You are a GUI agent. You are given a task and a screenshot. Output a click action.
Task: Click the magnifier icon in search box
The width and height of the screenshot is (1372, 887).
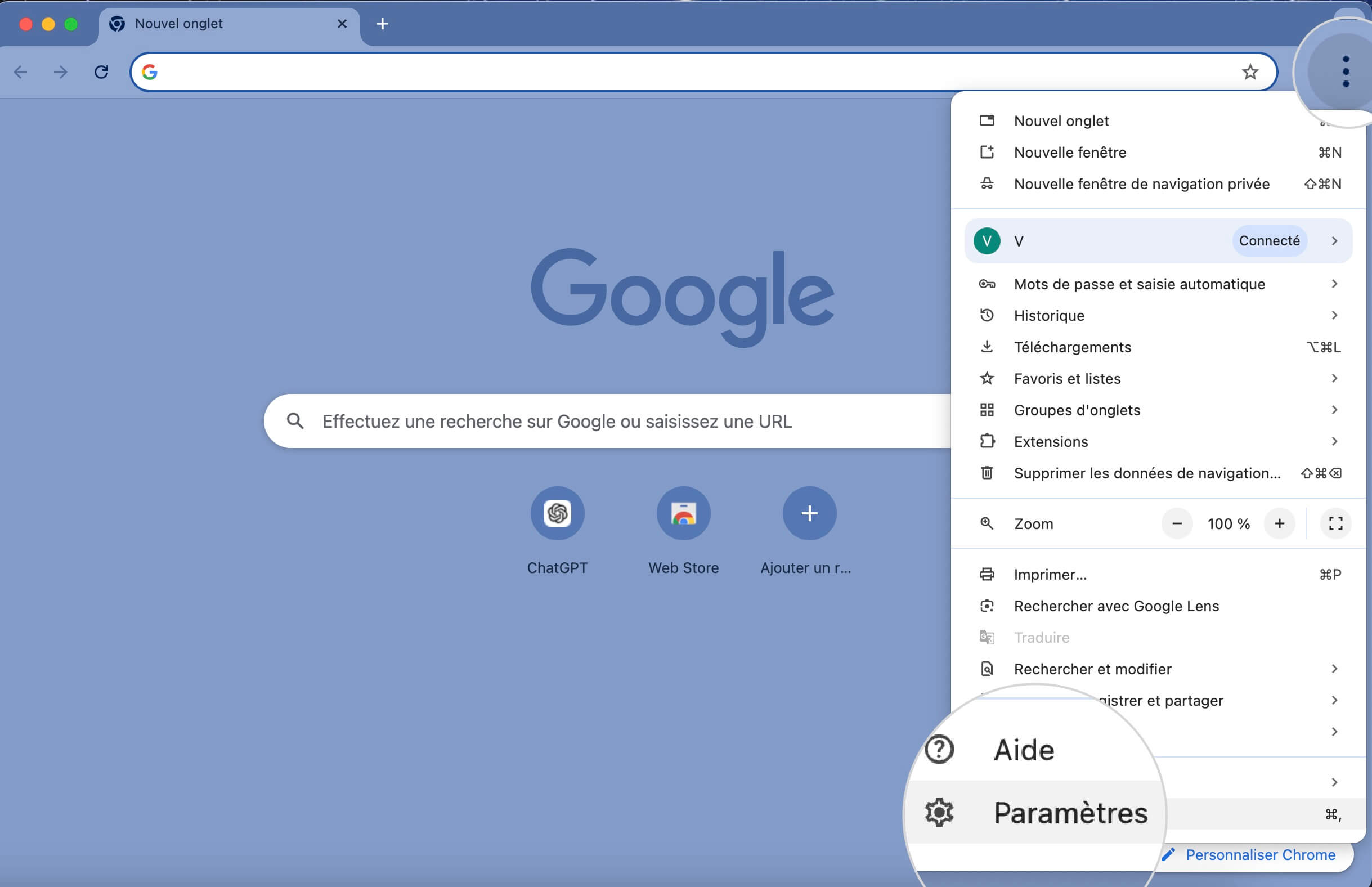(x=295, y=421)
